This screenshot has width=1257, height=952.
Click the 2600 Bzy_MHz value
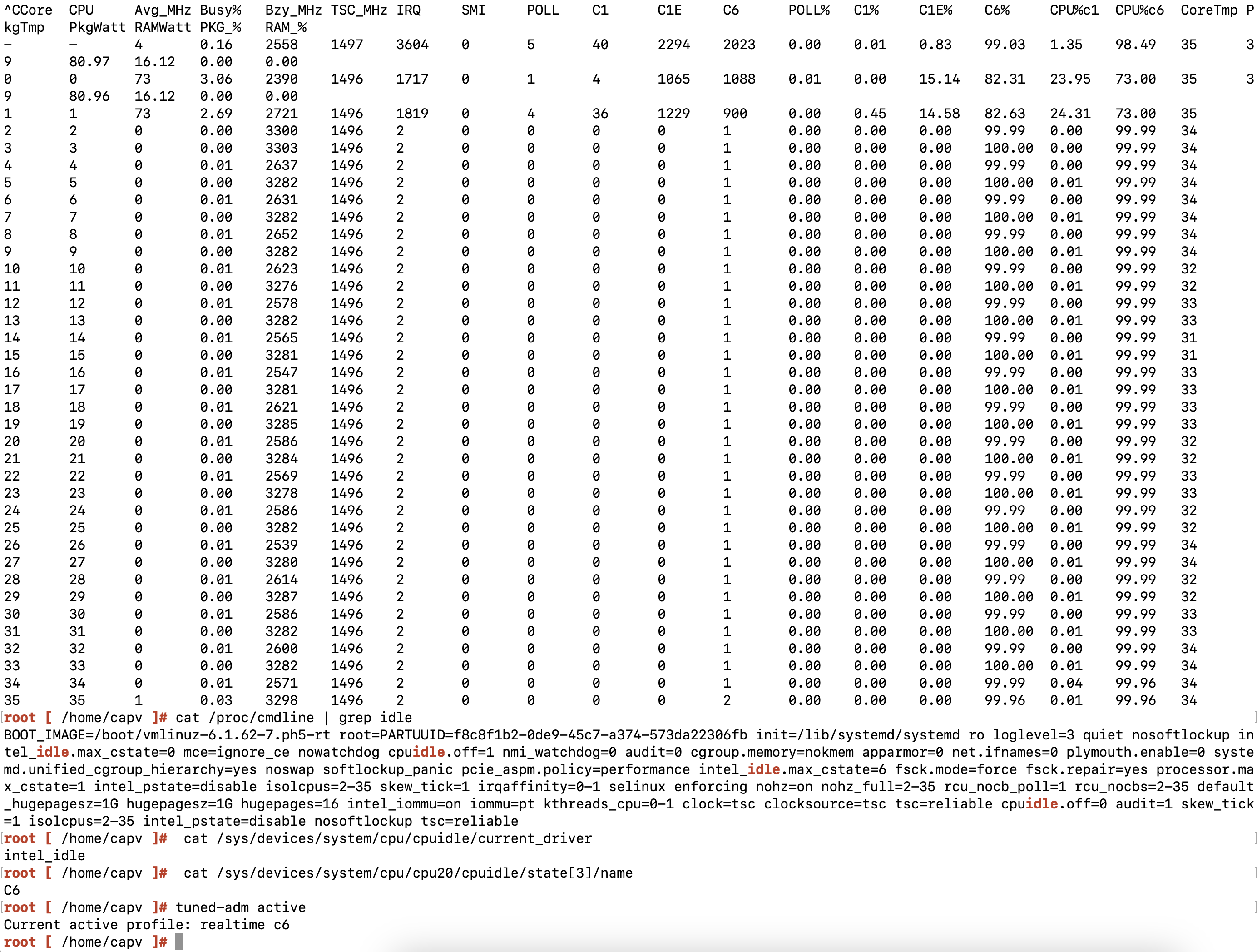pos(281,649)
